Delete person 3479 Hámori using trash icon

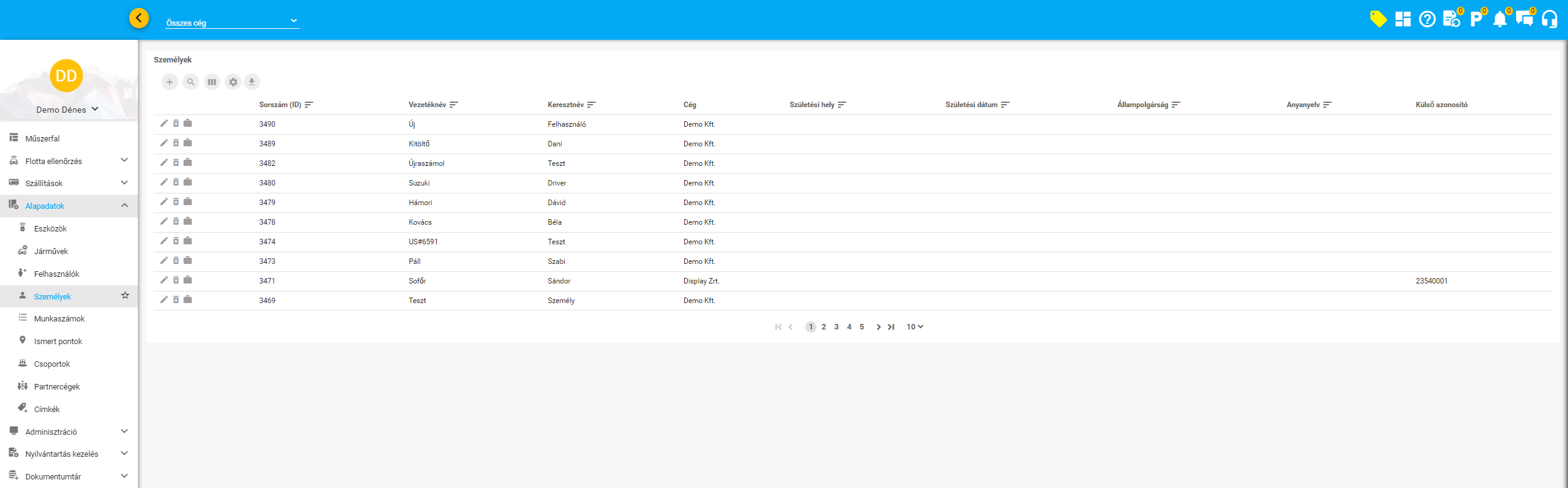click(176, 202)
